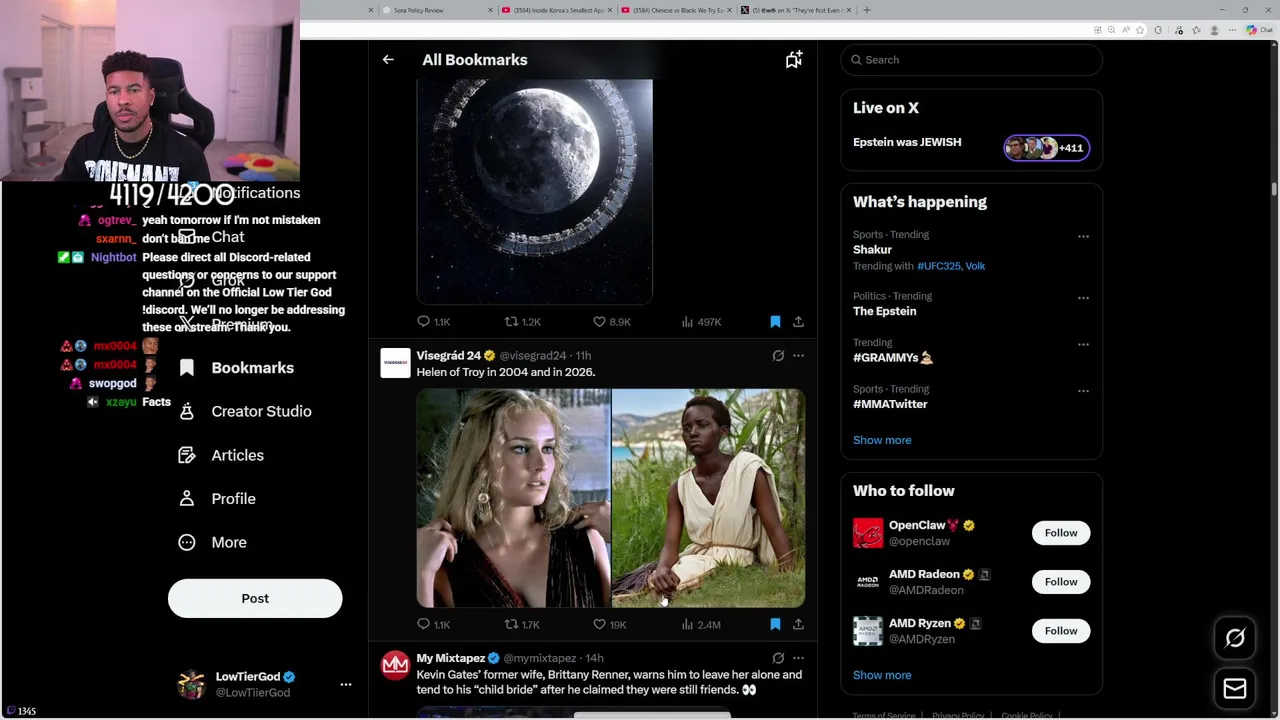The width and height of the screenshot is (1280, 720).
Task: Open My Mixtapez profile avatar
Action: (395, 666)
